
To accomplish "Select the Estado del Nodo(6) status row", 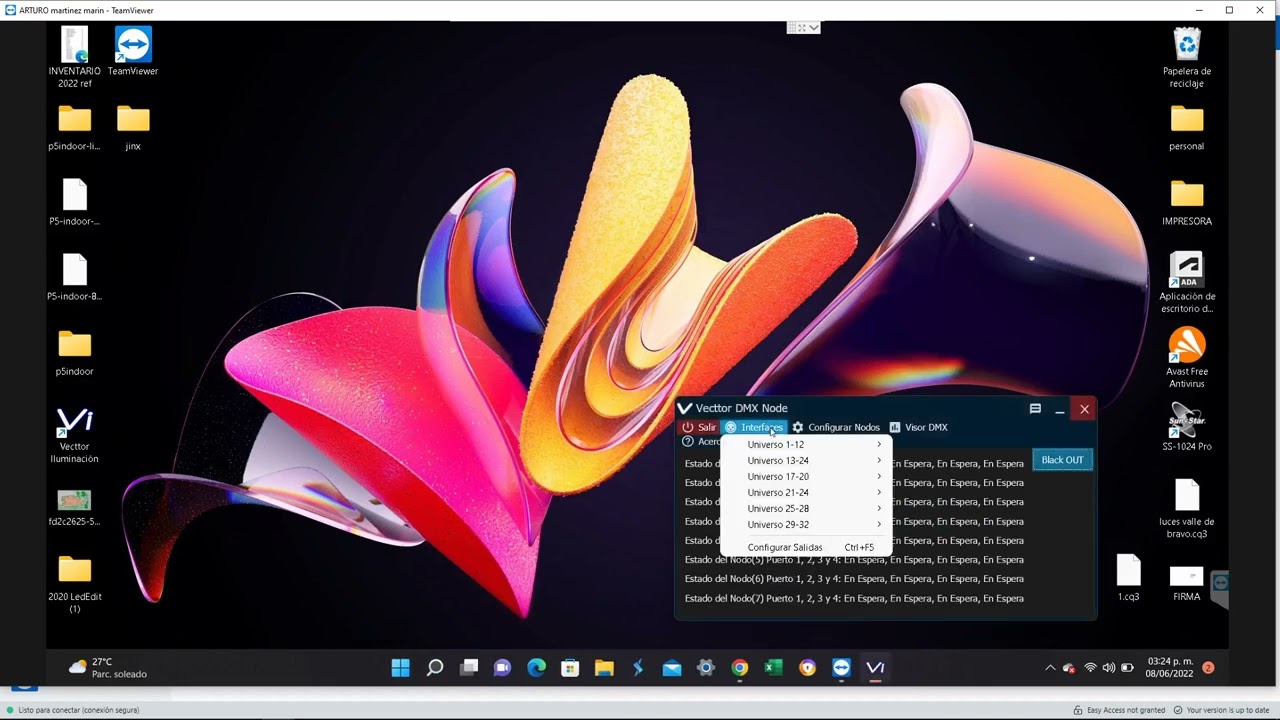I will pyautogui.click(x=854, y=578).
